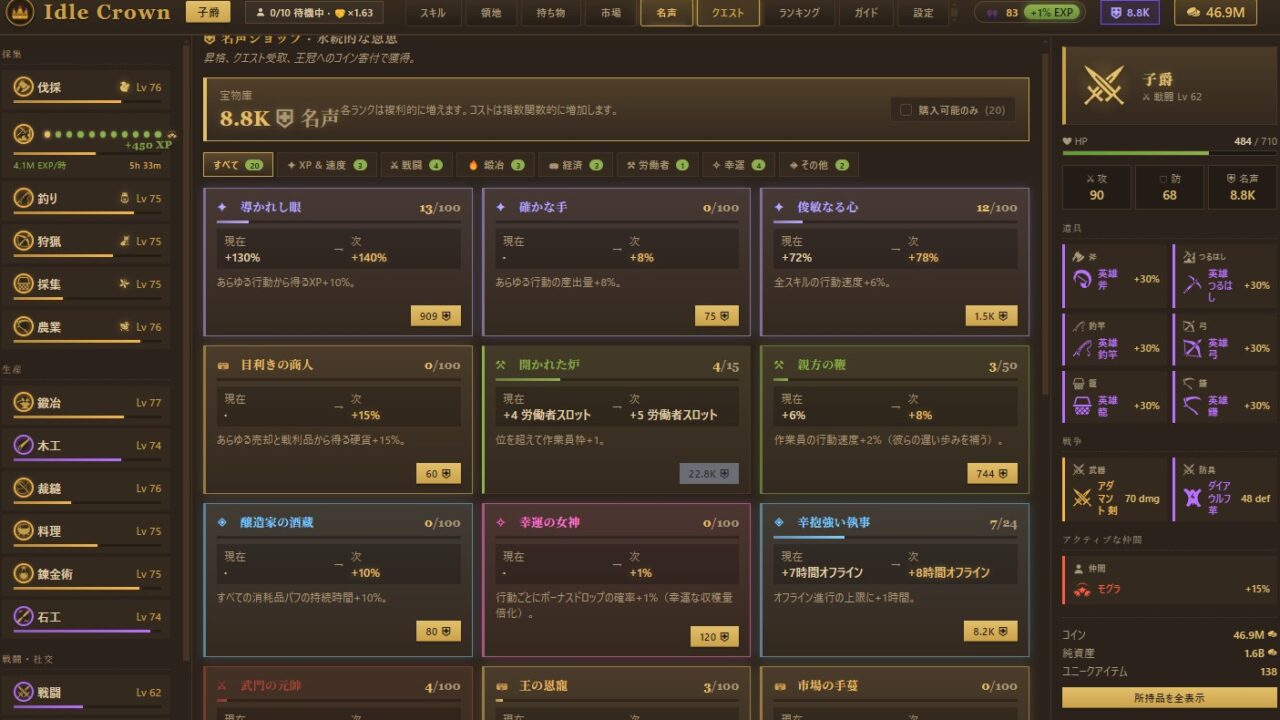Screen dimensions: 1280x720
Task: Click the アダマント剣 weapon icon
Action: [x=1081, y=497]
